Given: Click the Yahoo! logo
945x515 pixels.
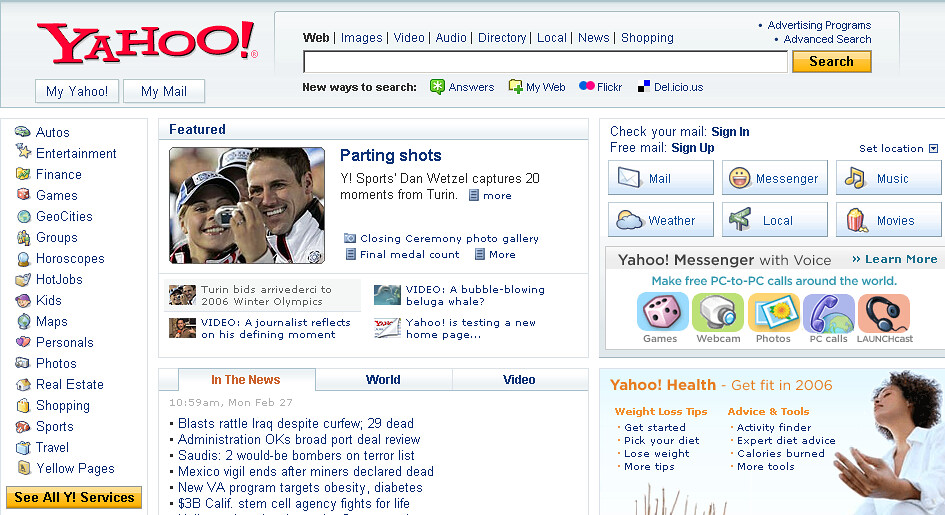Looking at the screenshot, I should click(x=148, y=42).
